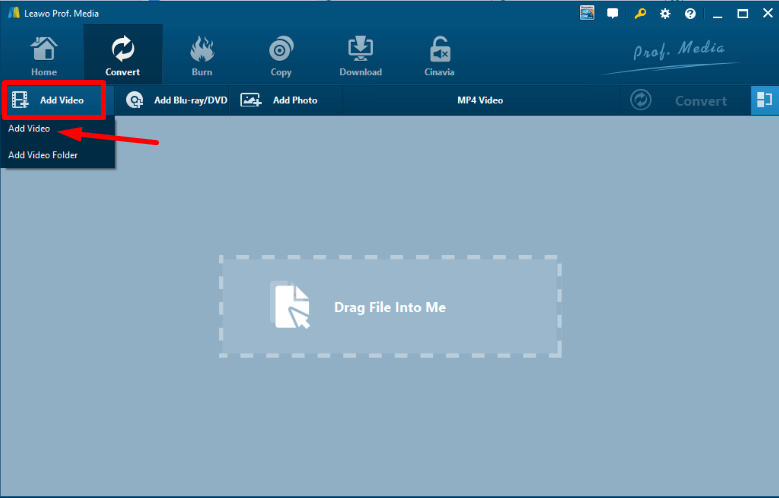Maximize the Leawo Prof. Media window
Viewport: 779px width, 498px height.
(x=743, y=13)
